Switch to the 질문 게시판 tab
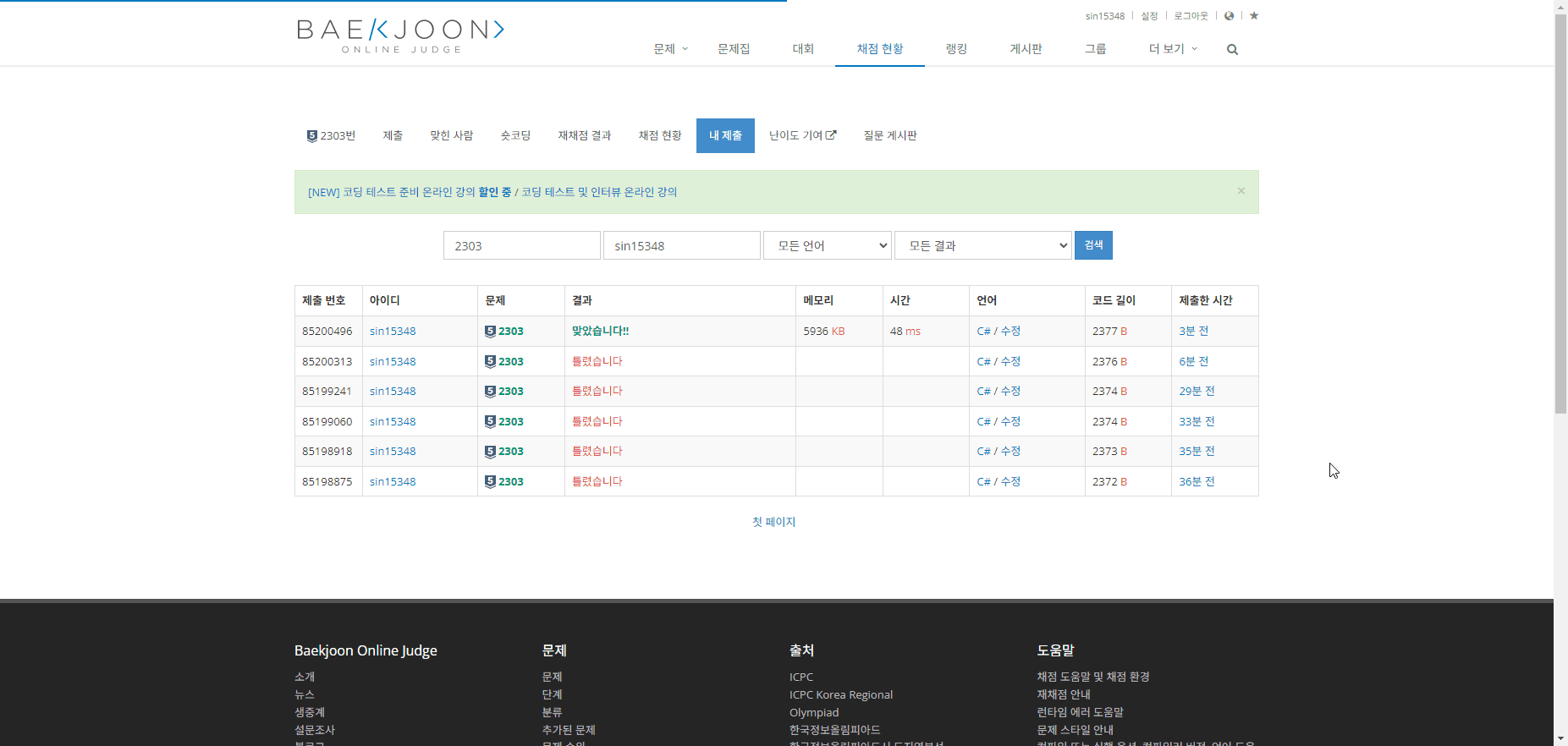Screen dimensions: 1568x746 click(890, 135)
